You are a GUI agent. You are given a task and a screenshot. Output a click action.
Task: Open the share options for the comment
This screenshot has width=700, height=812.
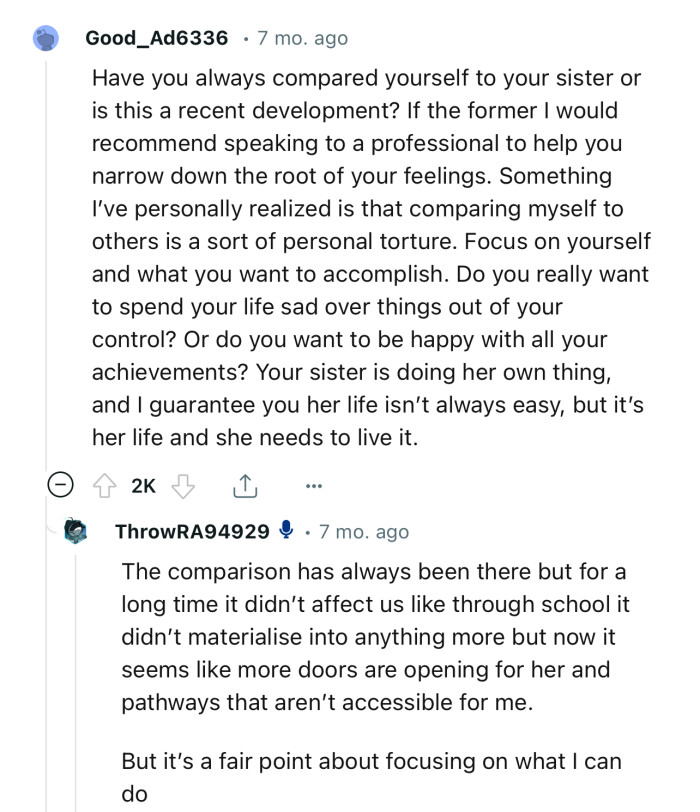(243, 485)
